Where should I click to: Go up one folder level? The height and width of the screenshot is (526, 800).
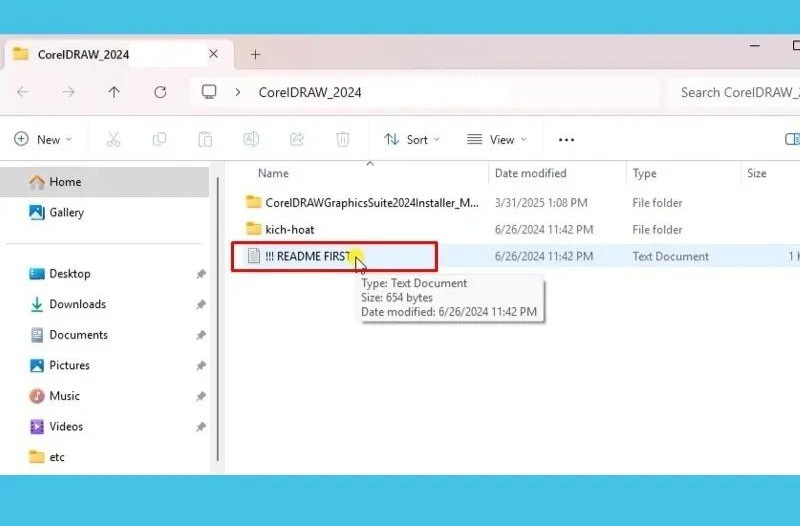(x=114, y=92)
